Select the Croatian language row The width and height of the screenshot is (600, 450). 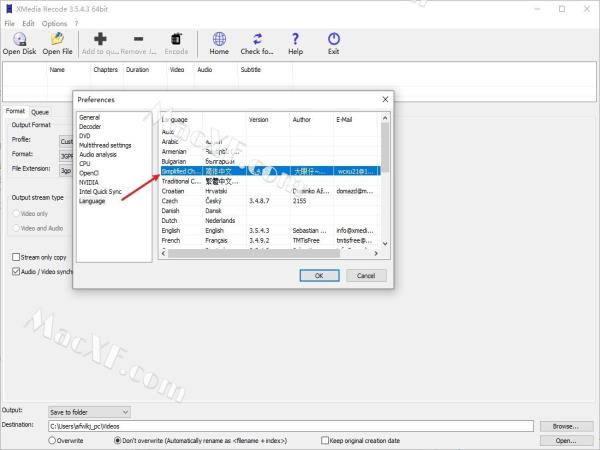coord(270,191)
